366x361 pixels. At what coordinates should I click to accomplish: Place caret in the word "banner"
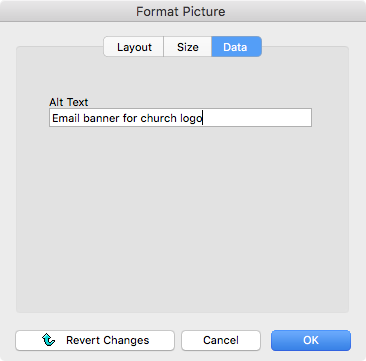101,118
